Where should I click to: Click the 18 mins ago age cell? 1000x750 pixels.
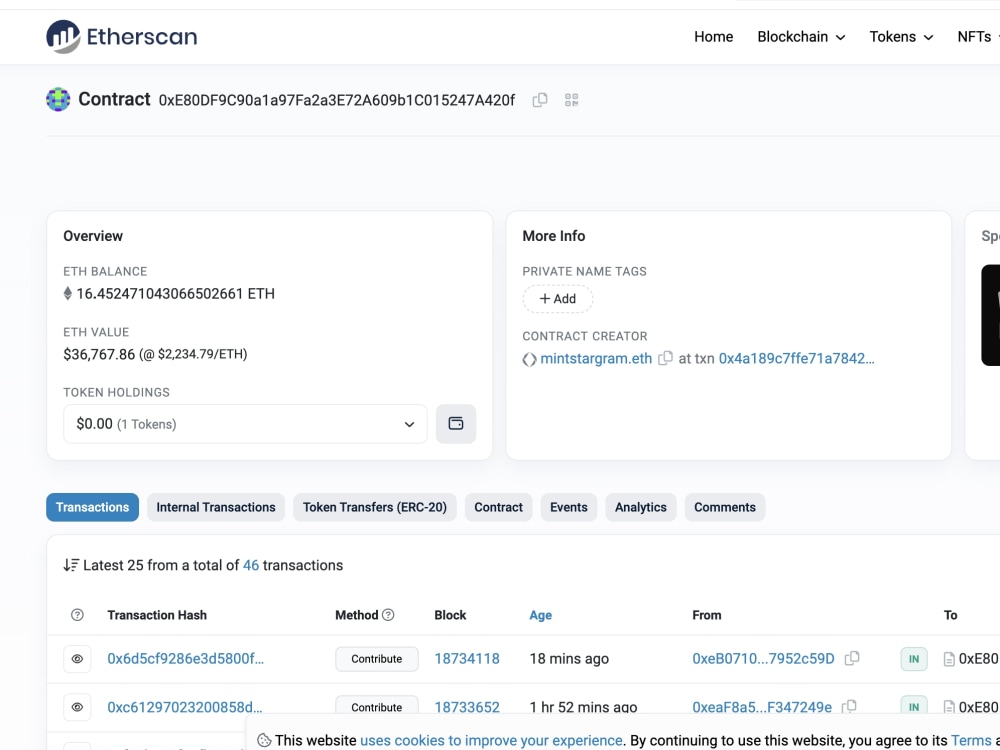(569, 659)
